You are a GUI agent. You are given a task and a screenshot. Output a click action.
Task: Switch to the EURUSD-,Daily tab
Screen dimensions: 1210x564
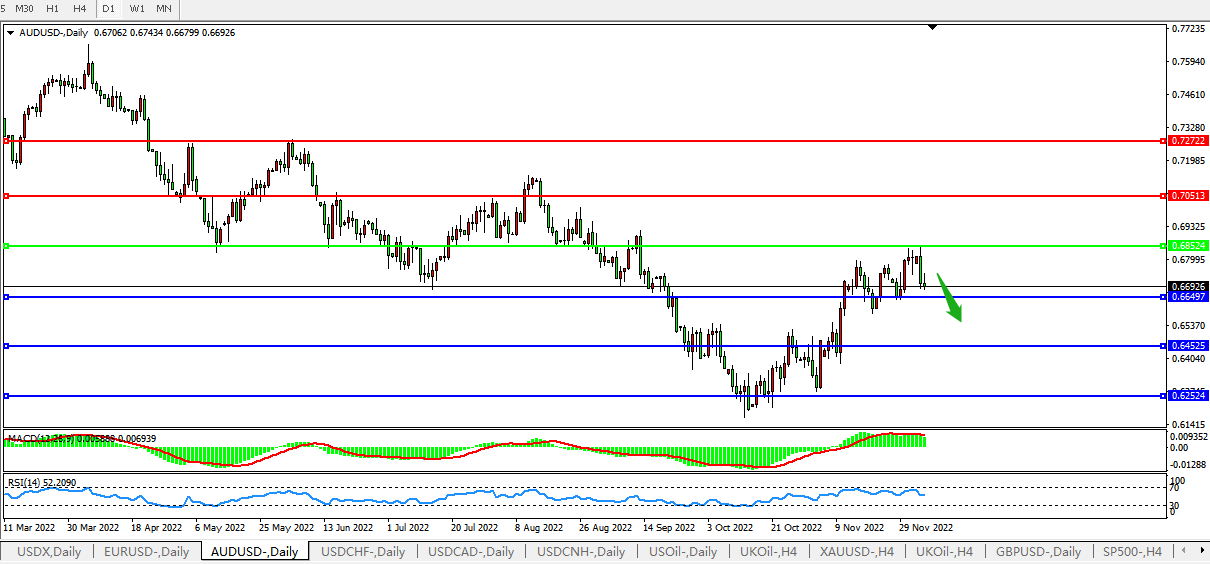146,551
